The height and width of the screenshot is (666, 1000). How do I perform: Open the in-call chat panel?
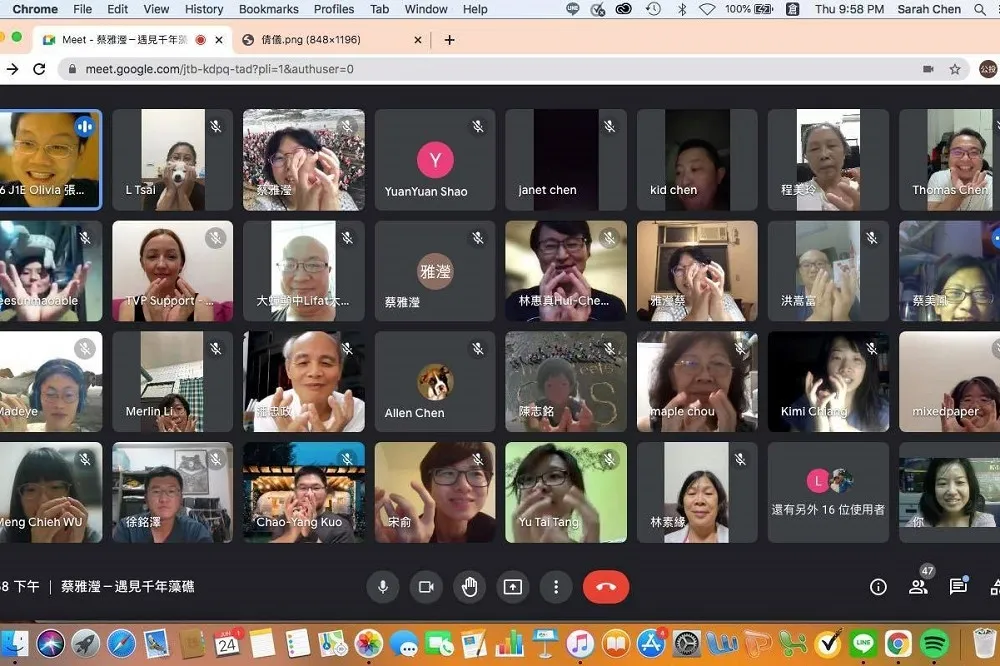coord(958,586)
